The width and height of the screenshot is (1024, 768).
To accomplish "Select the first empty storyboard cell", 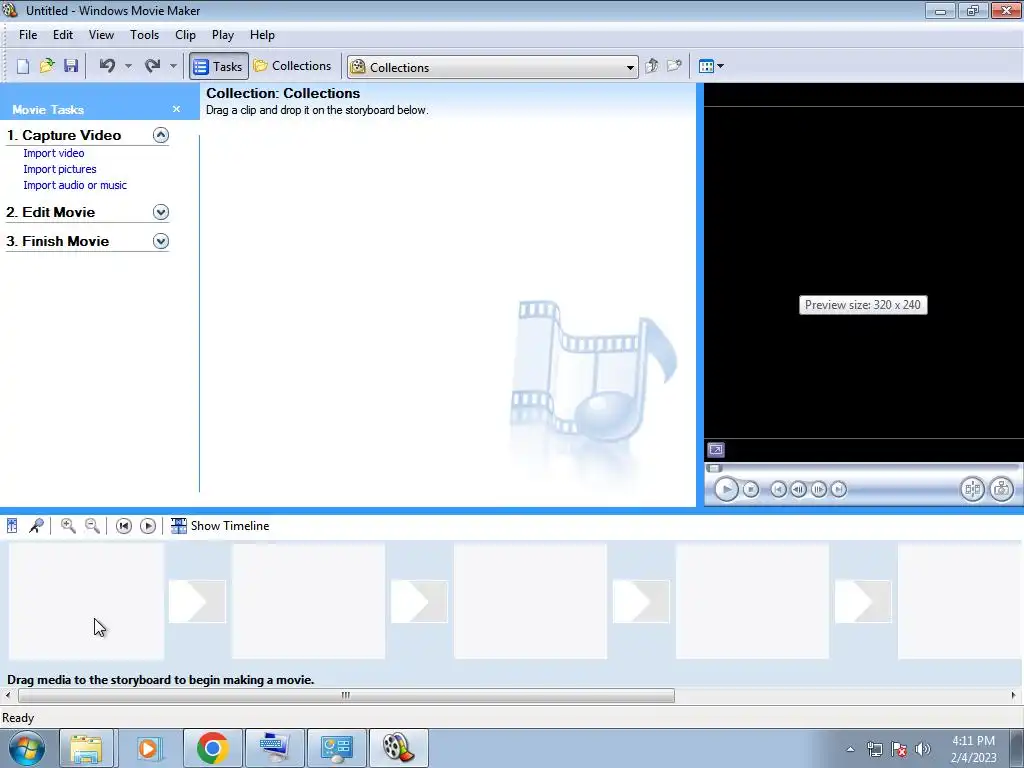I will (86, 601).
